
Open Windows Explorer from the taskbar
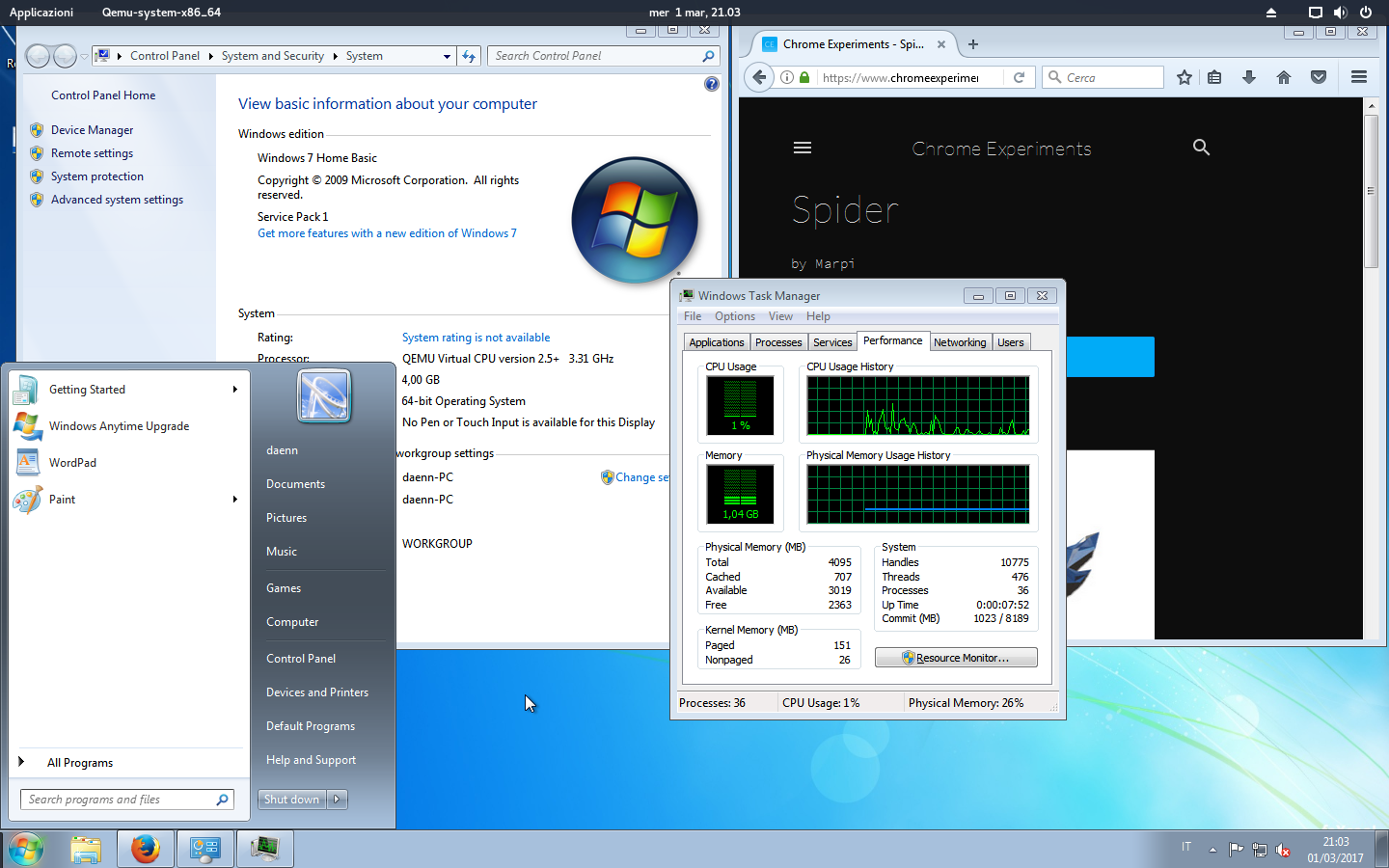86,850
